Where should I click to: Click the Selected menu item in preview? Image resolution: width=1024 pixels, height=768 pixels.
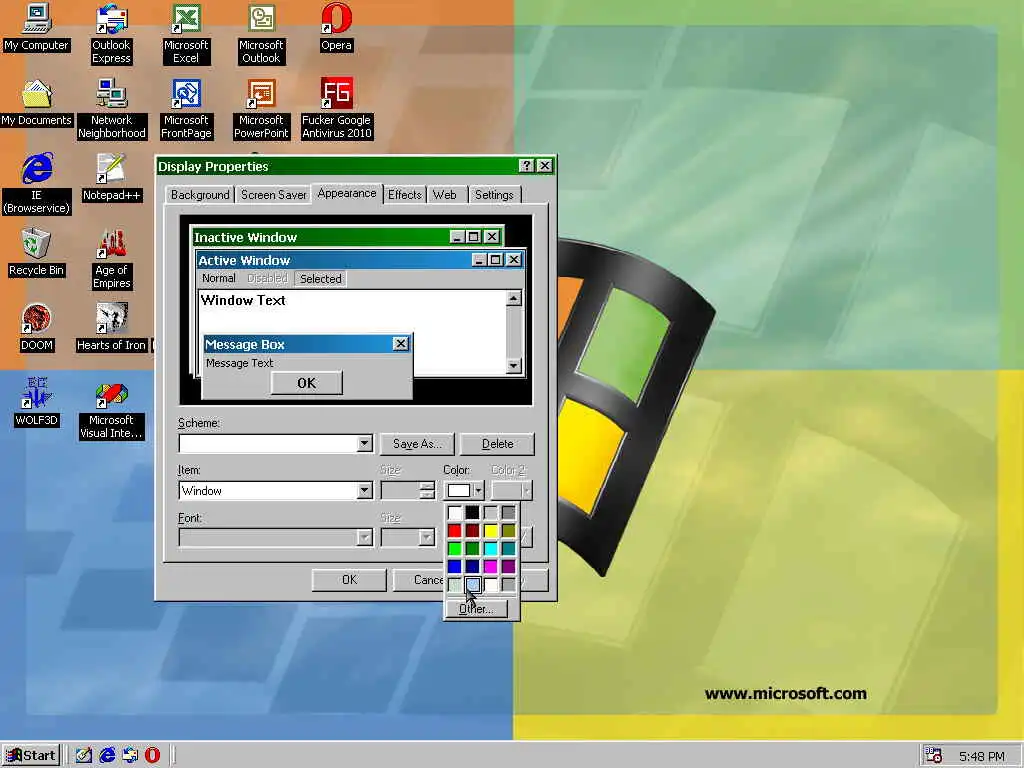(321, 279)
